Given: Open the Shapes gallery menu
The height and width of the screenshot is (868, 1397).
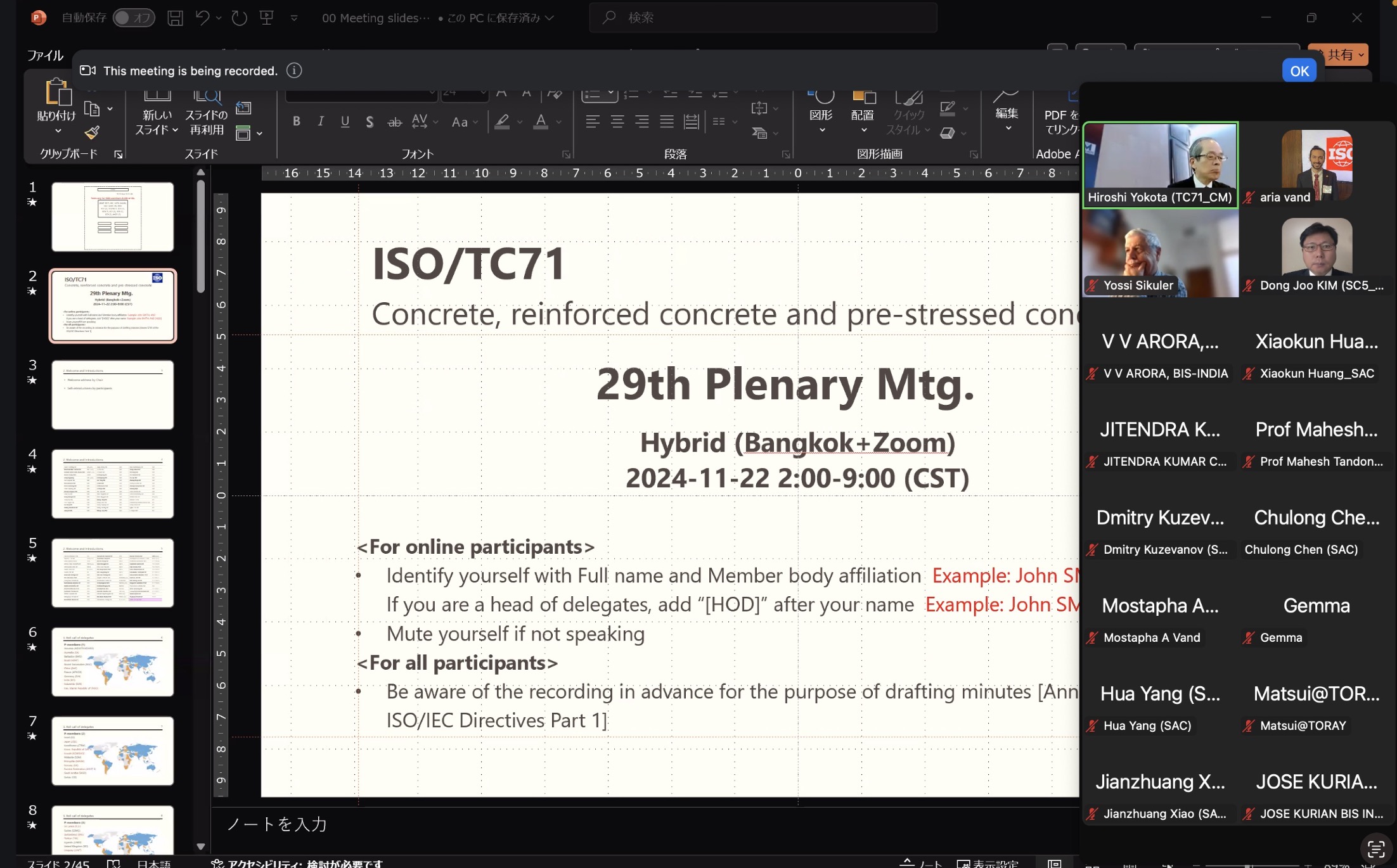Looking at the screenshot, I should (x=821, y=115).
